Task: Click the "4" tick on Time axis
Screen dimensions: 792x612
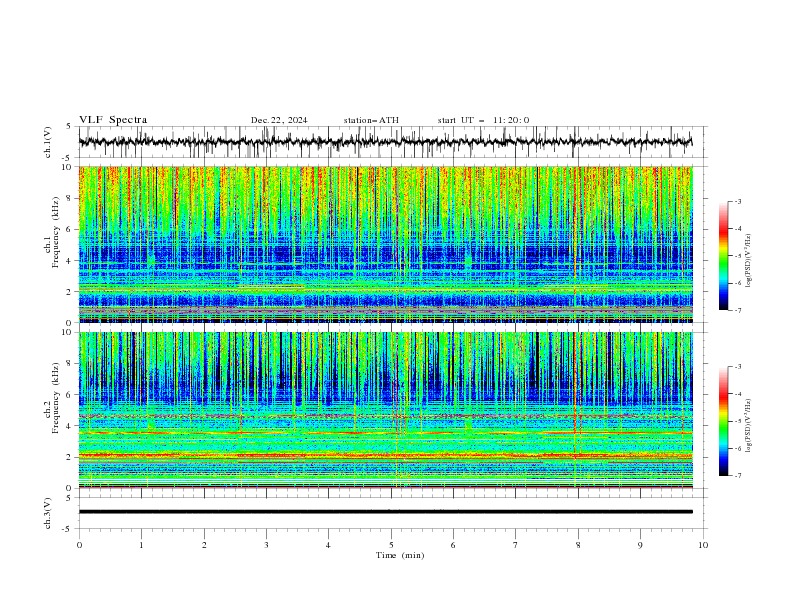Action: click(x=328, y=545)
